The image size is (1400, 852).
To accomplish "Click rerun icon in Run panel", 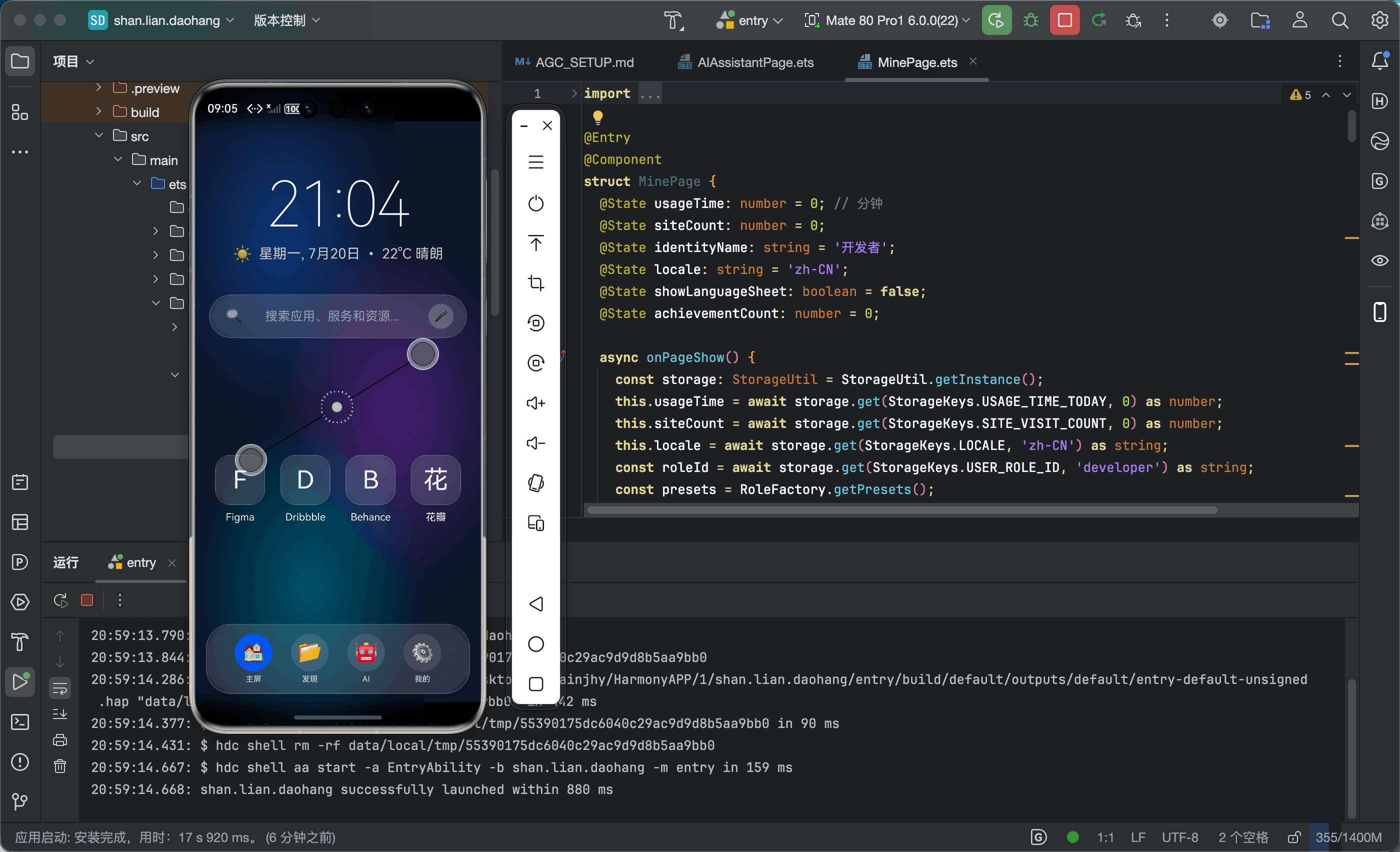I will pyautogui.click(x=60, y=600).
